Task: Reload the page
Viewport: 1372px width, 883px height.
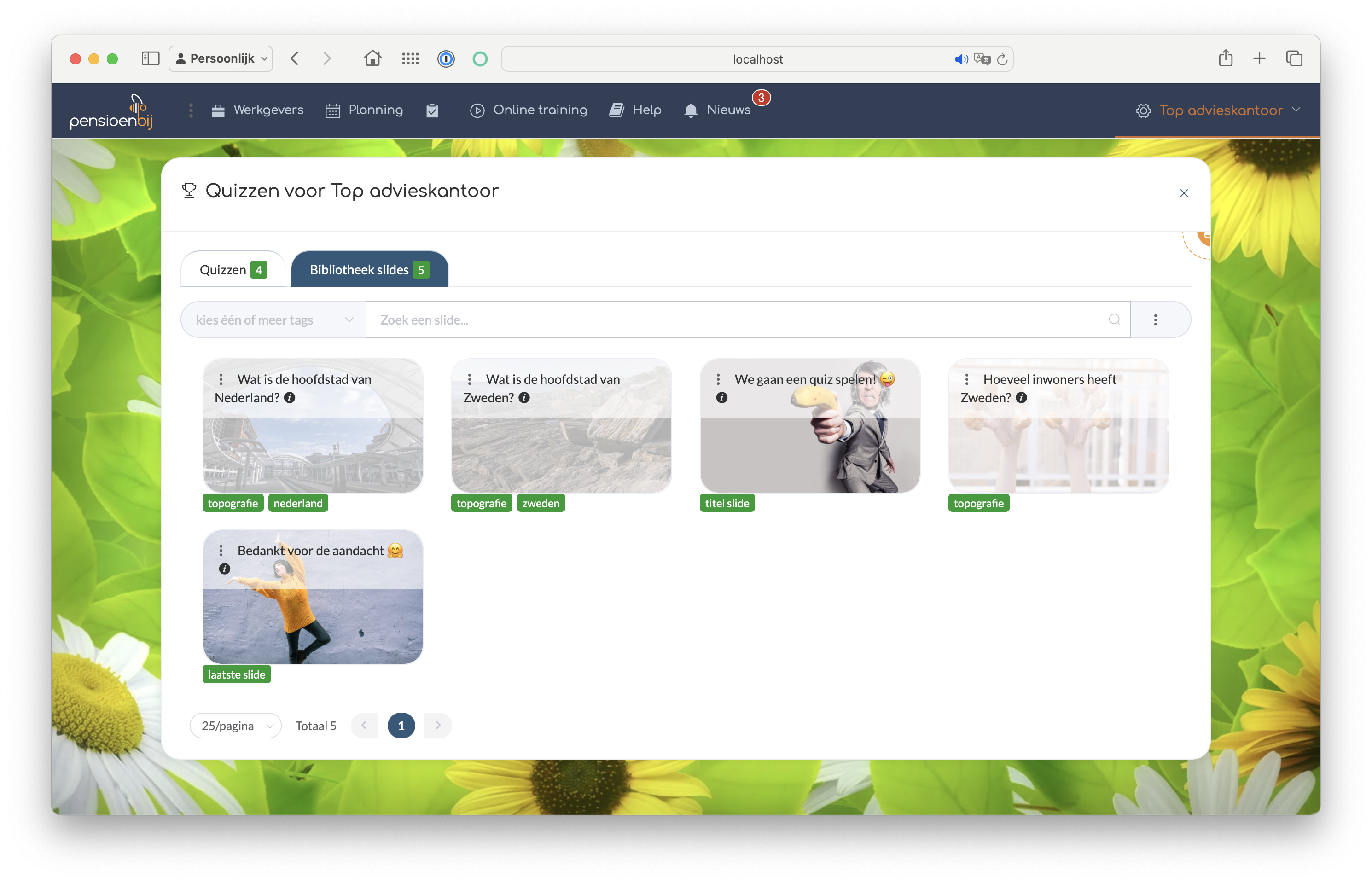Action: point(1002,59)
